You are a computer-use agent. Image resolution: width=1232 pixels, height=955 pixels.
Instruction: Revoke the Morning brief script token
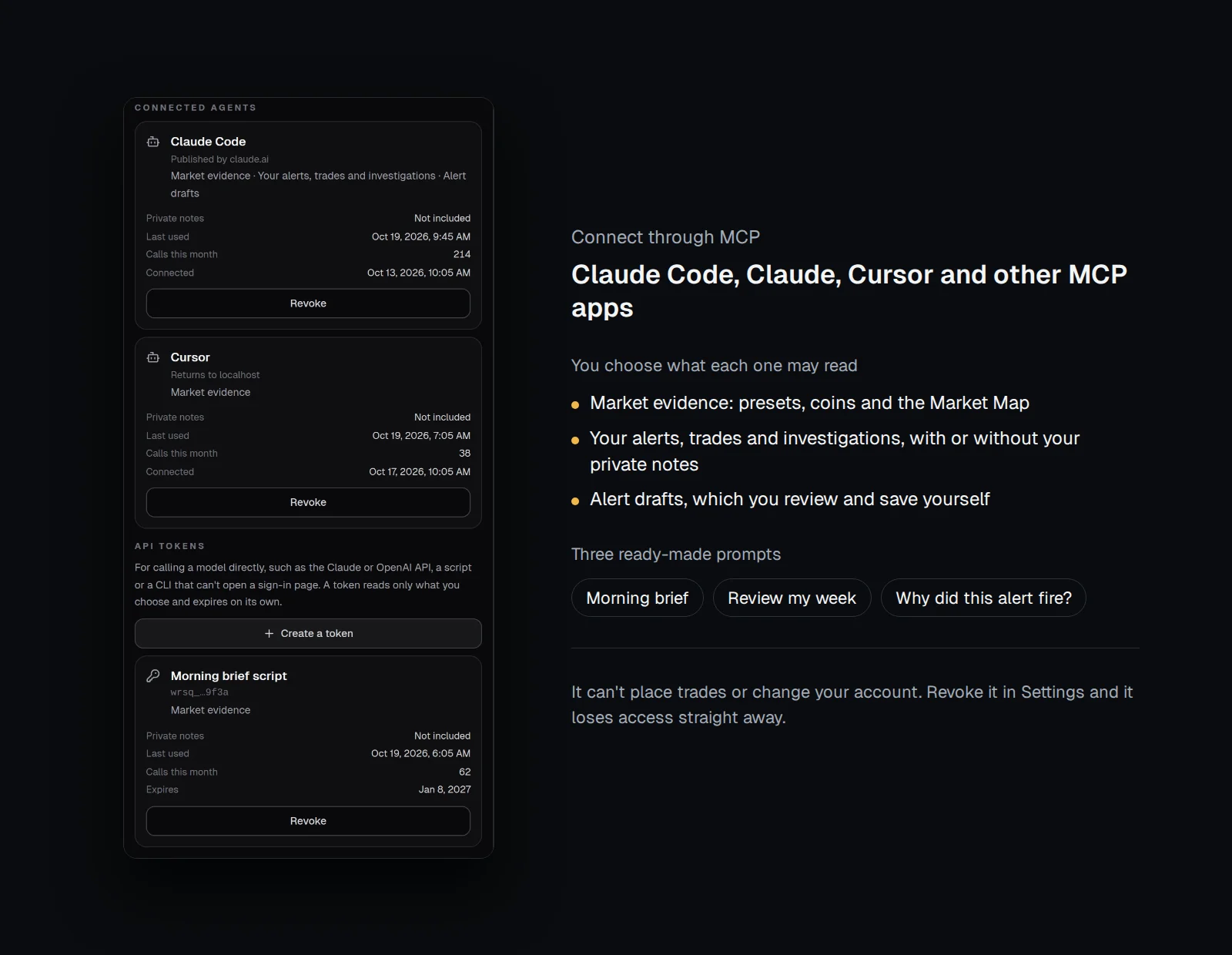coord(308,821)
